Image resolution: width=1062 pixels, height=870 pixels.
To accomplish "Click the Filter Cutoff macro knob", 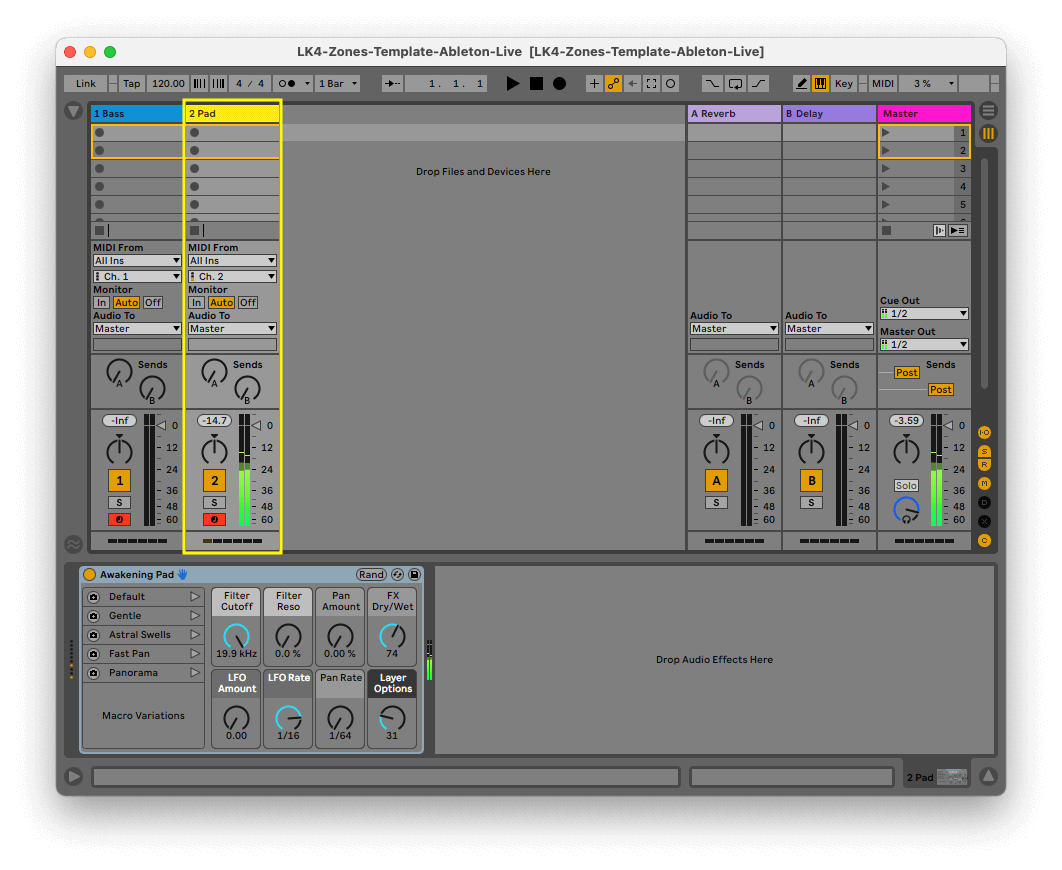I will click(236, 636).
